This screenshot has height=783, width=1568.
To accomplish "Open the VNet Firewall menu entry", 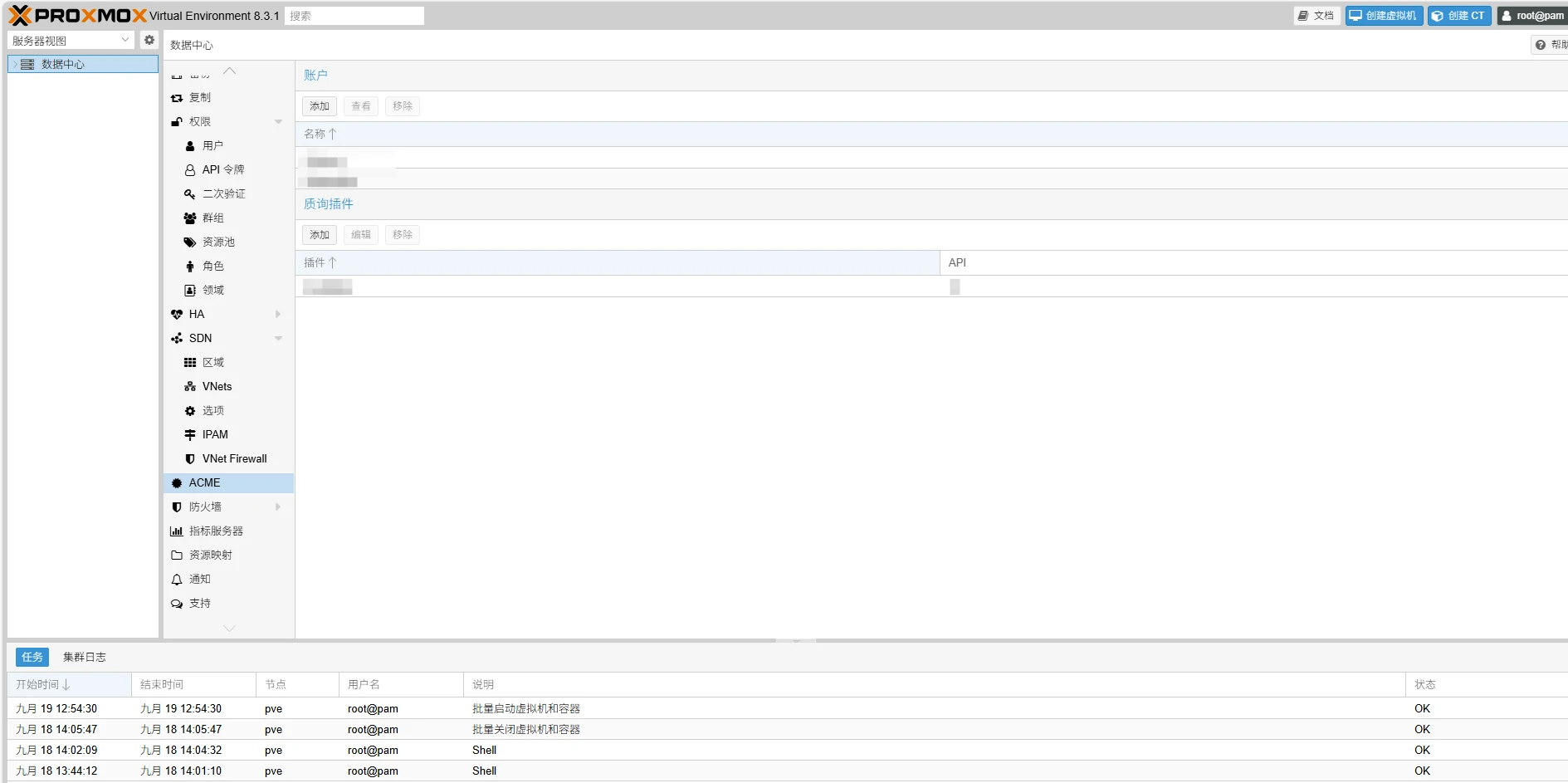I will pos(228,458).
